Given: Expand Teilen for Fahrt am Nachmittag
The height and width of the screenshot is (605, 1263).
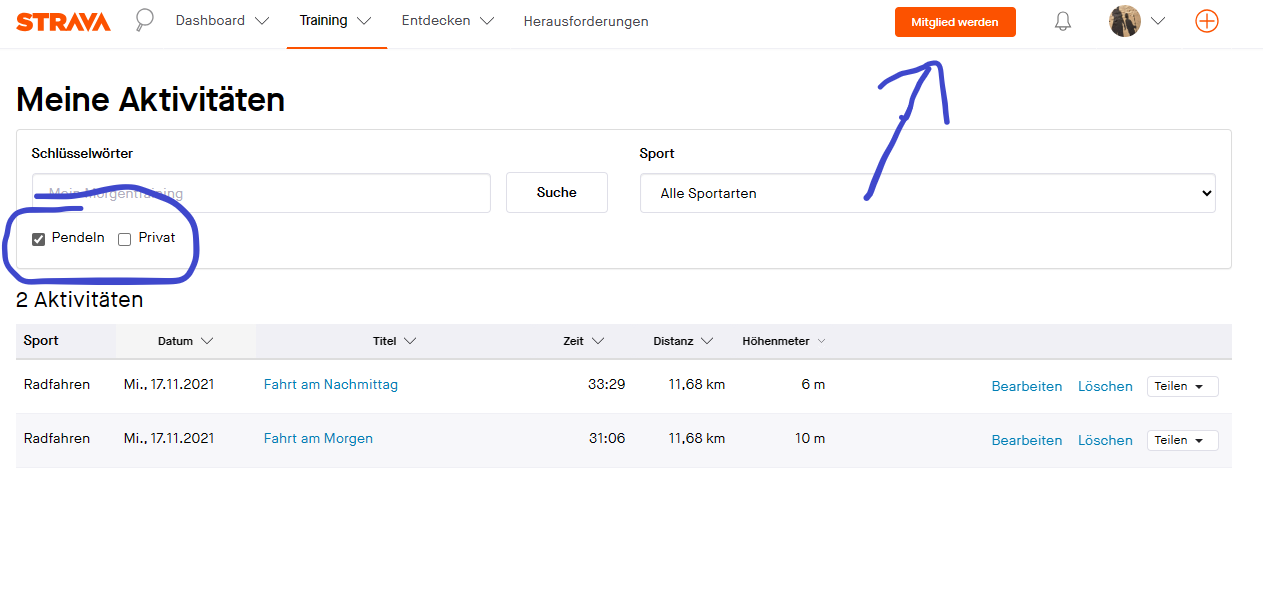Looking at the screenshot, I should coord(1182,386).
